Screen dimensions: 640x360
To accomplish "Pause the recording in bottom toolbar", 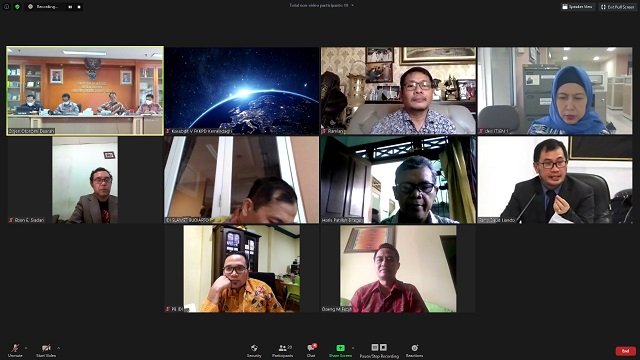I will click(x=375, y=347).
